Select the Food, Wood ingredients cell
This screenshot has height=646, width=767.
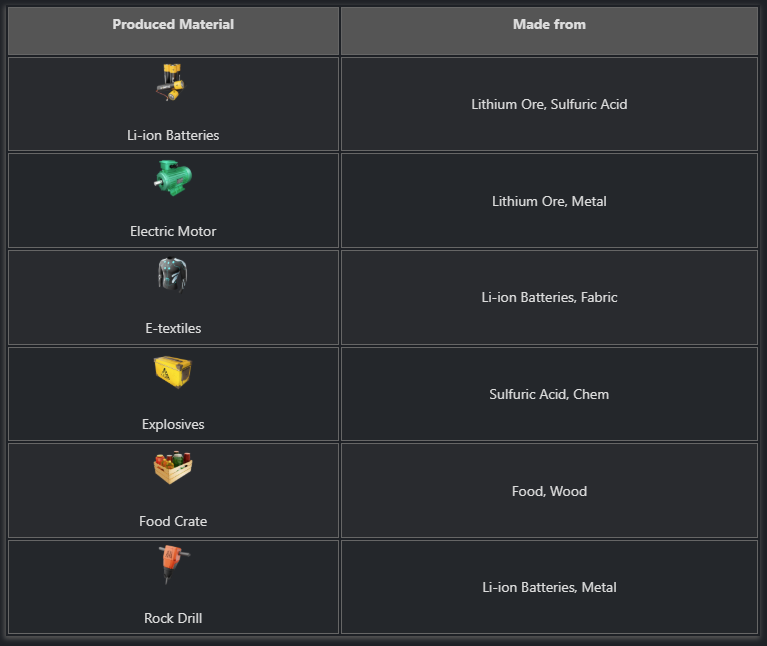click(x=549, y=491)
